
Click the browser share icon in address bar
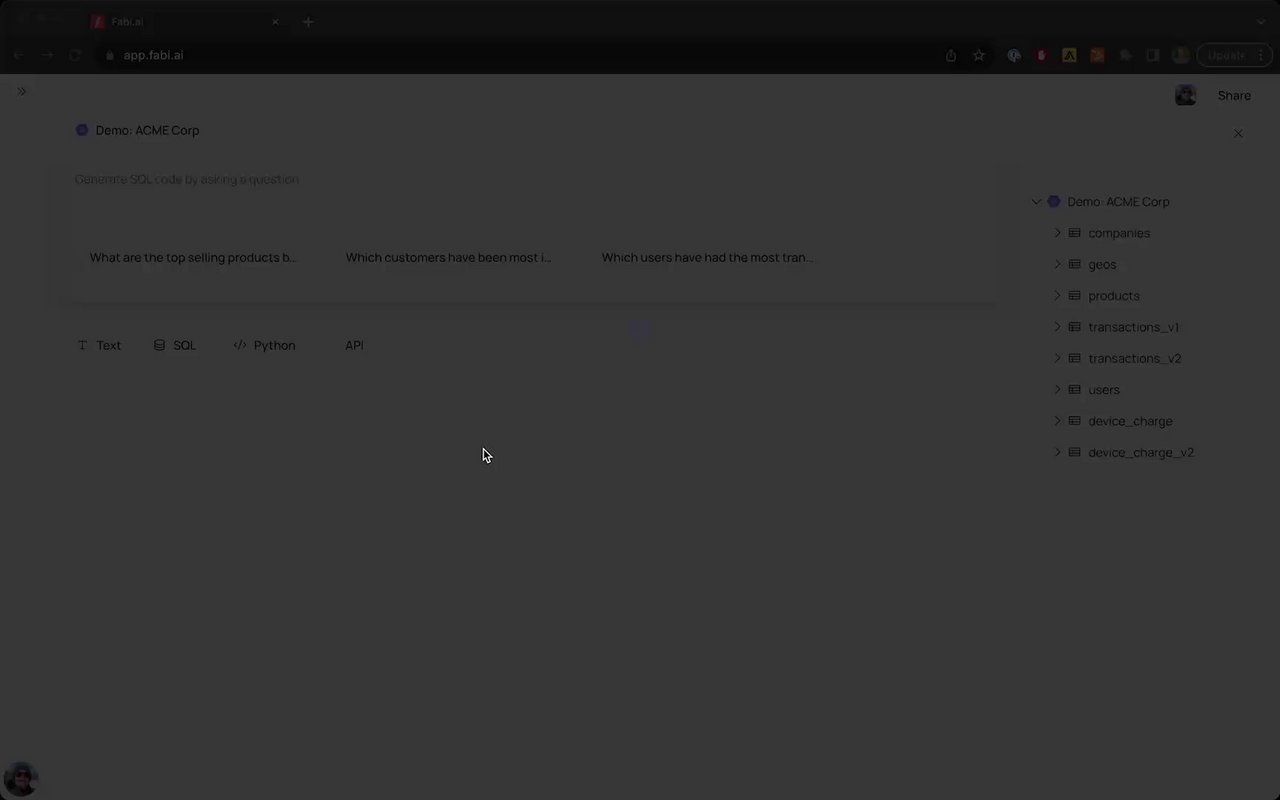(x=951, y=55)
